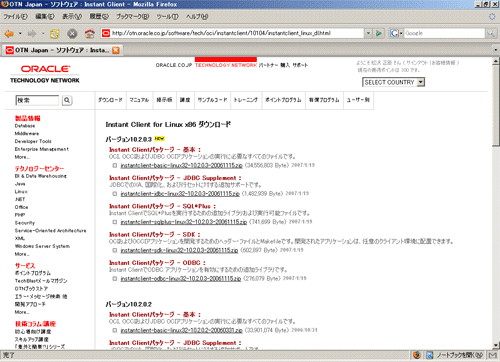Screen dimensions: 500x362
Task: Select the マニュアル navigation tab
Action: coord(139,100)
